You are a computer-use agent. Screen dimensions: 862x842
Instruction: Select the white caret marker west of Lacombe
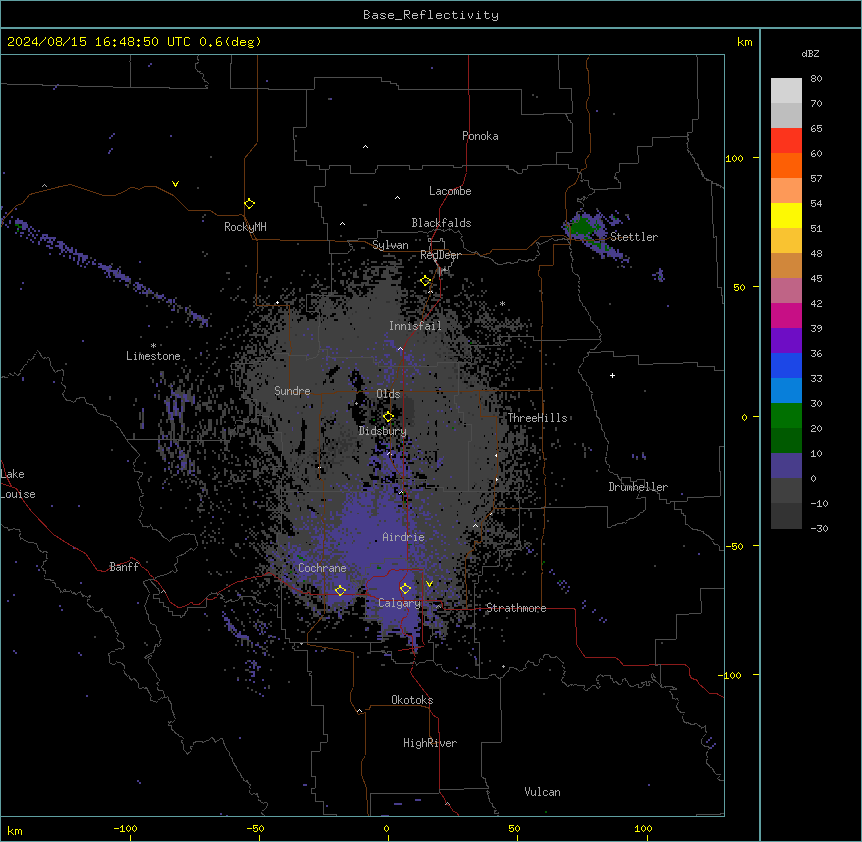pyautogui.click(x=397, y=198)
